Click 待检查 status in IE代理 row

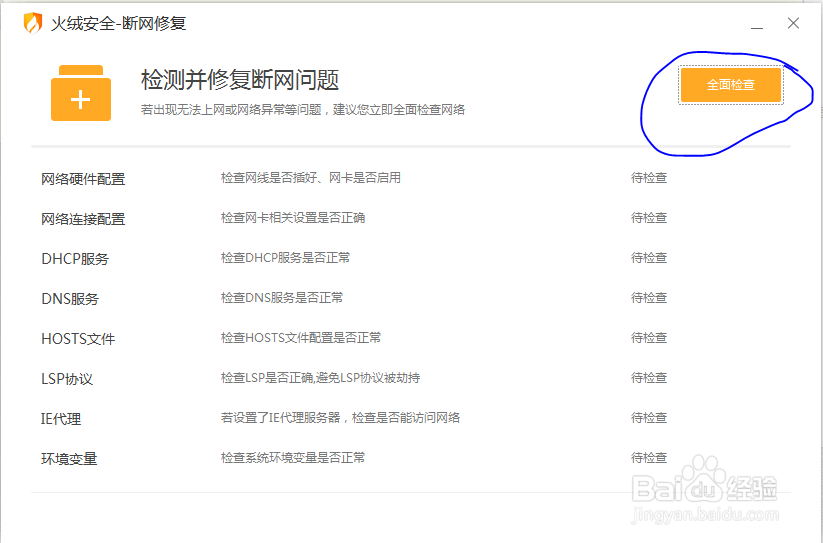[649, 418]
